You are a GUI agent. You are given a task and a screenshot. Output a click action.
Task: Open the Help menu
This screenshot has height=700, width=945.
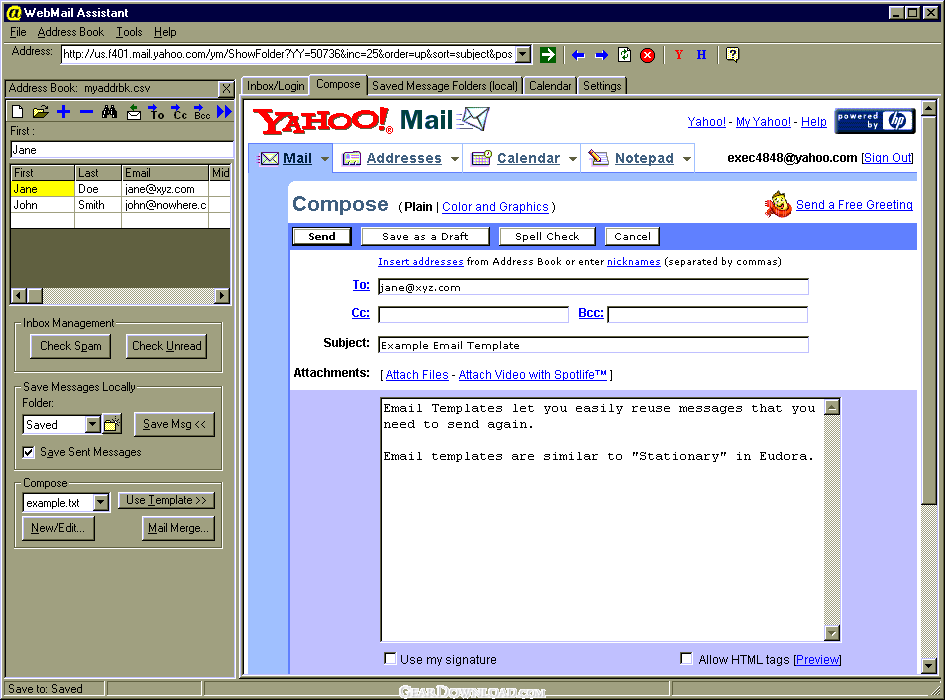coord(165,32)
